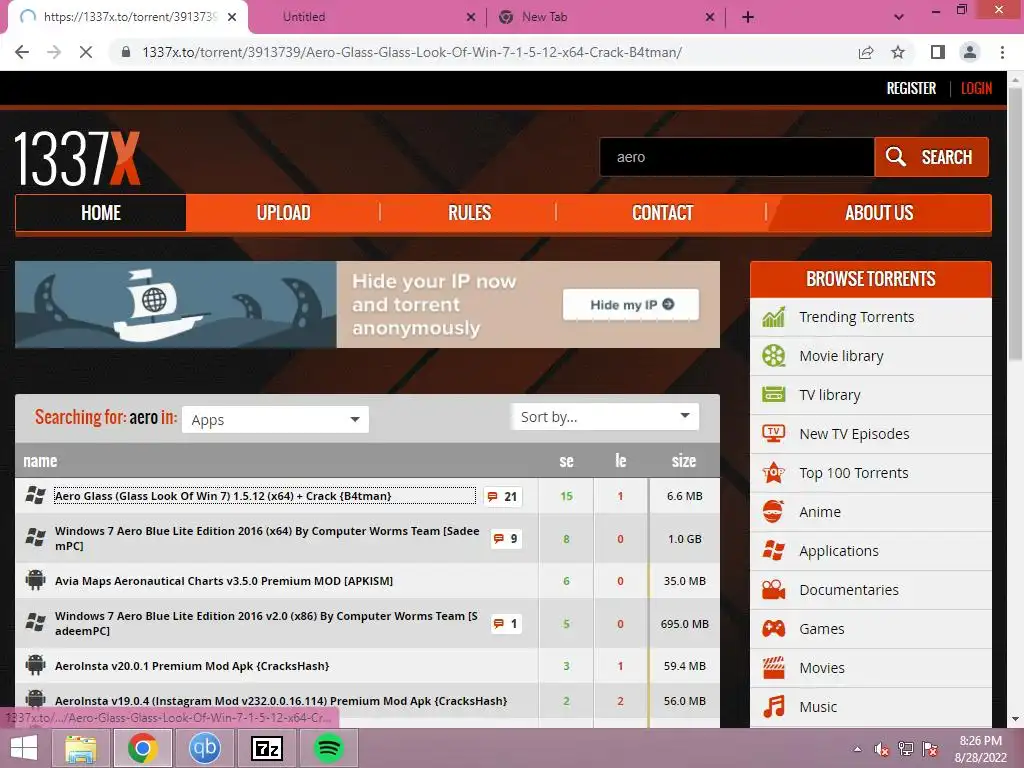Viewport: 1024px width, 768px height.
Task: Open 7-Zip from the taskbar
Action: pyautogui.click(x=266, y=748)
